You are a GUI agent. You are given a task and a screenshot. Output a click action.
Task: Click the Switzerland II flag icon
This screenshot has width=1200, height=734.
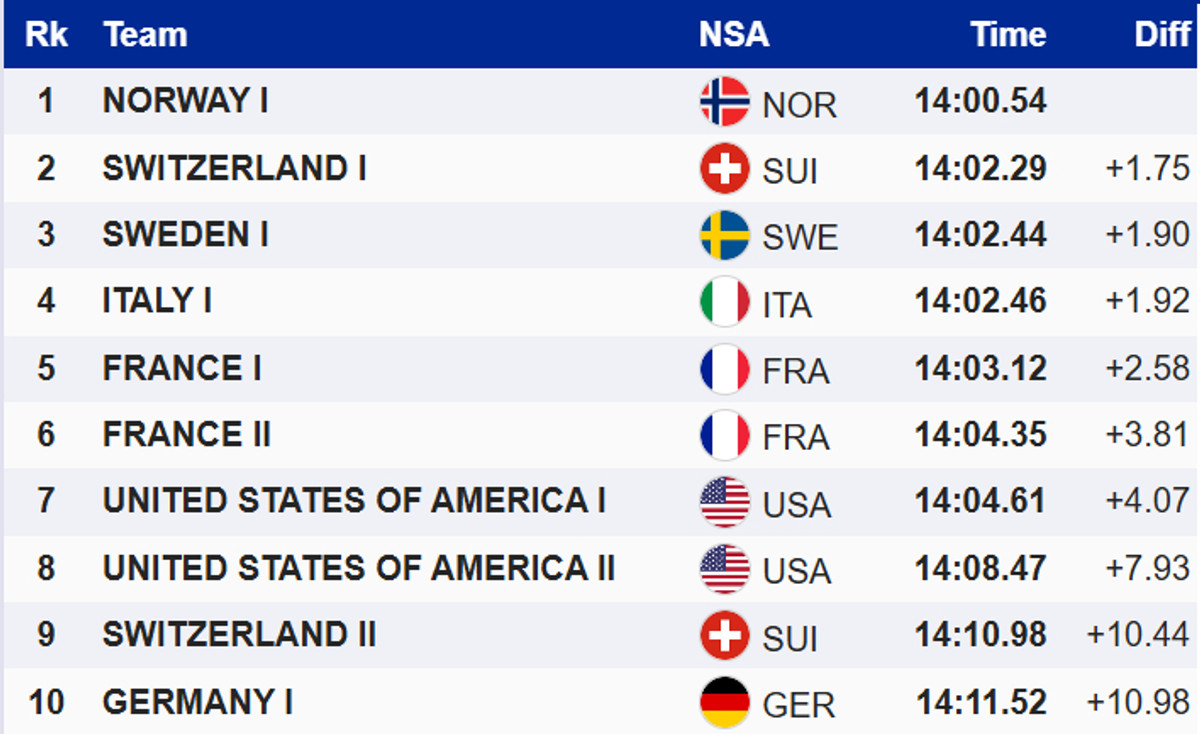pos(724,635)
